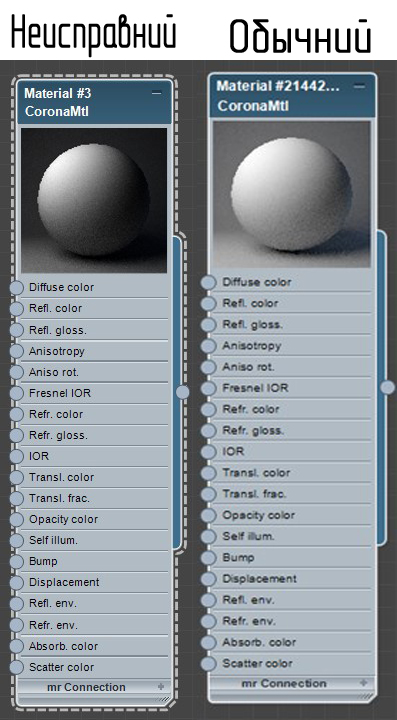Click resize grip on Material #21442 node

tap(366, 697)
